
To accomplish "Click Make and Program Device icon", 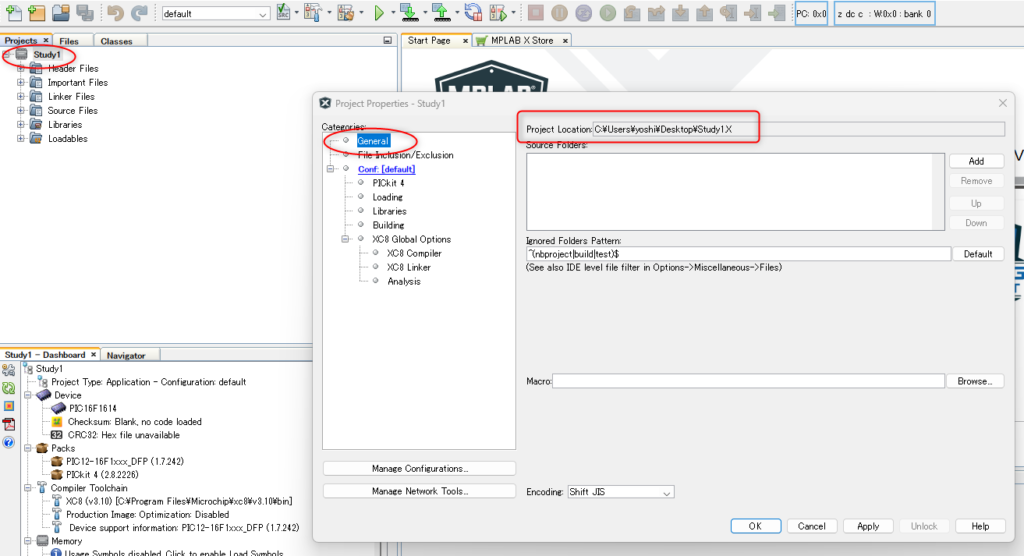I will pyautogui.click(x=408, y=14).
